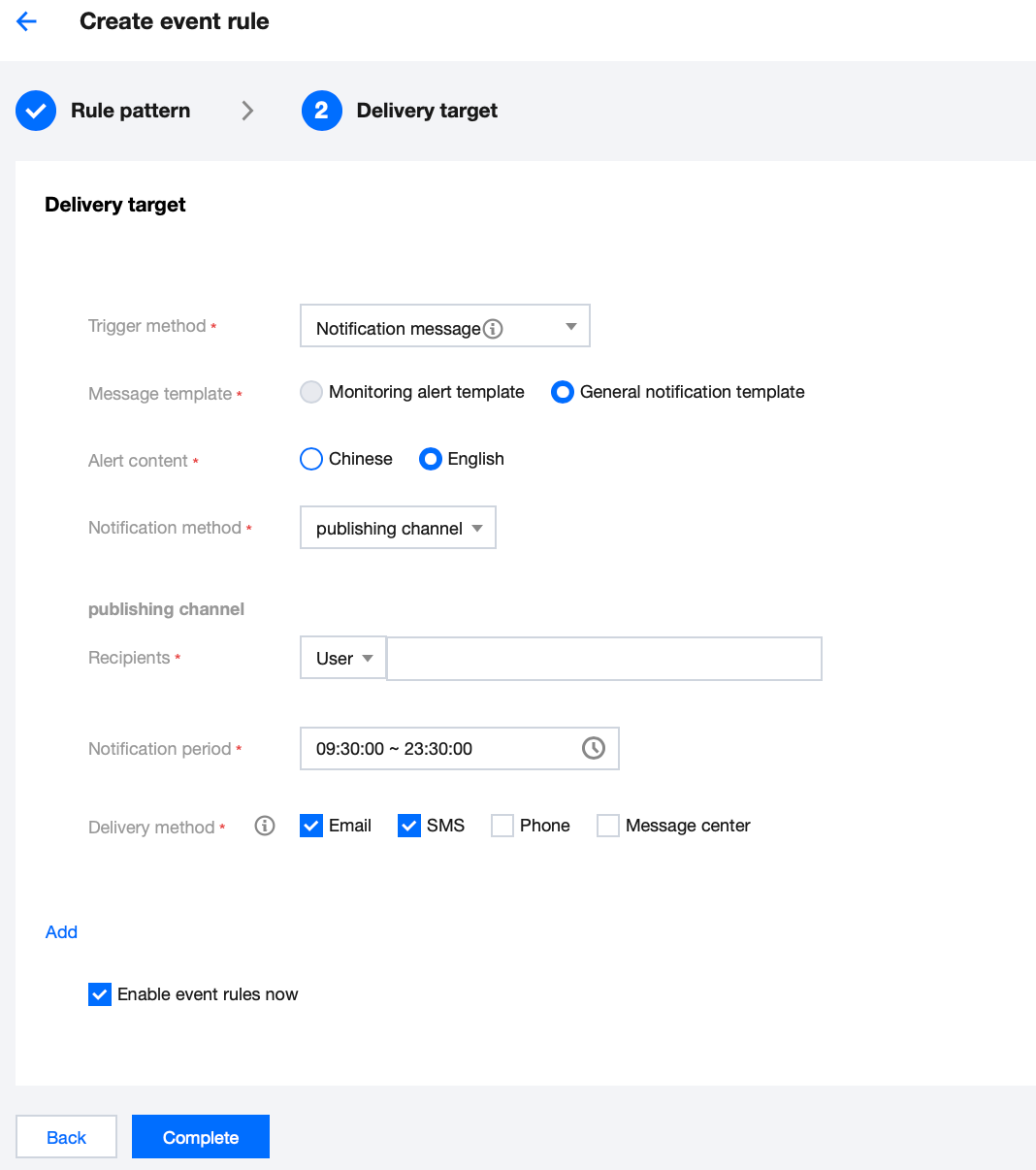This screenshot has height=1170, width=1036.
Task: Check the Message center checkbox
Action: 608,826
